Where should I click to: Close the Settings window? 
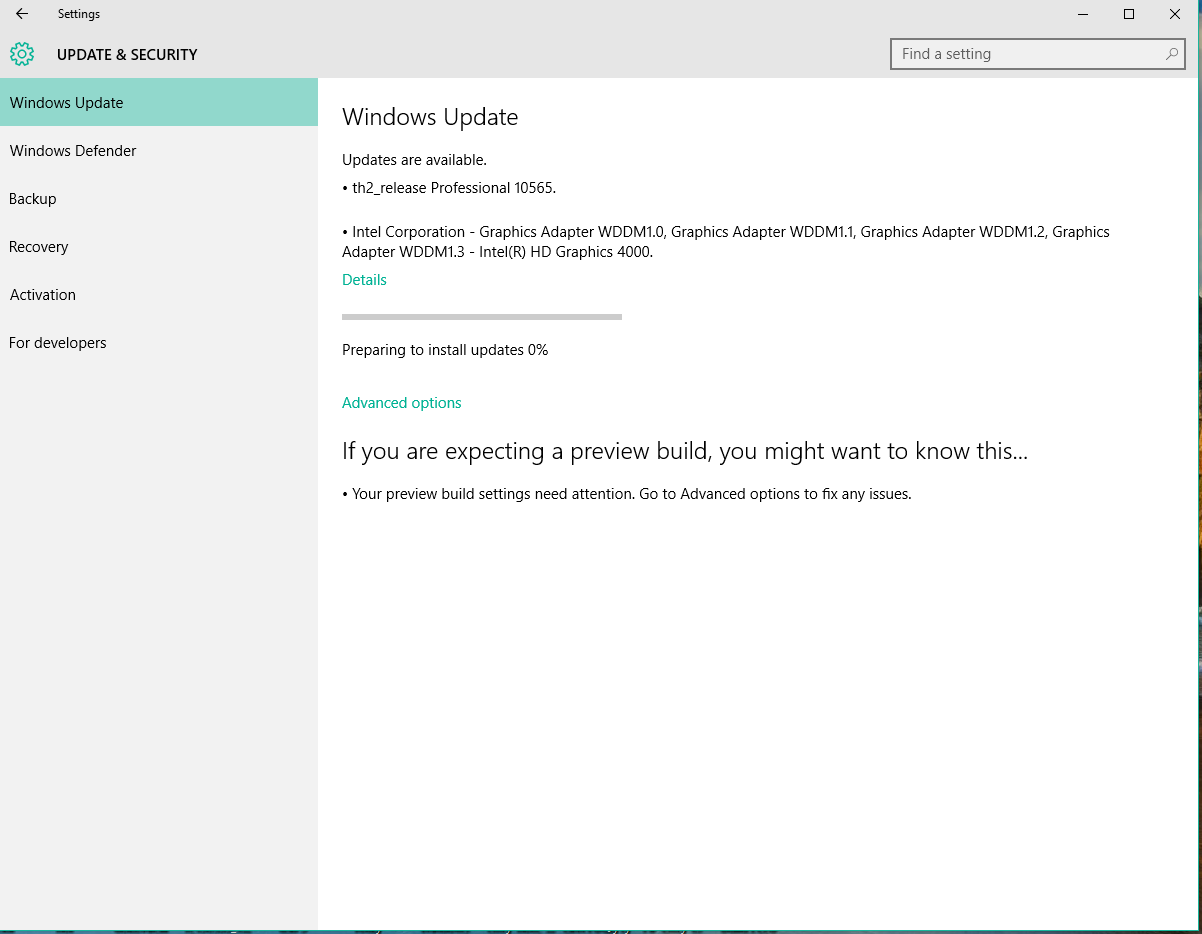pyautogui.click(x=1175, y=14)
